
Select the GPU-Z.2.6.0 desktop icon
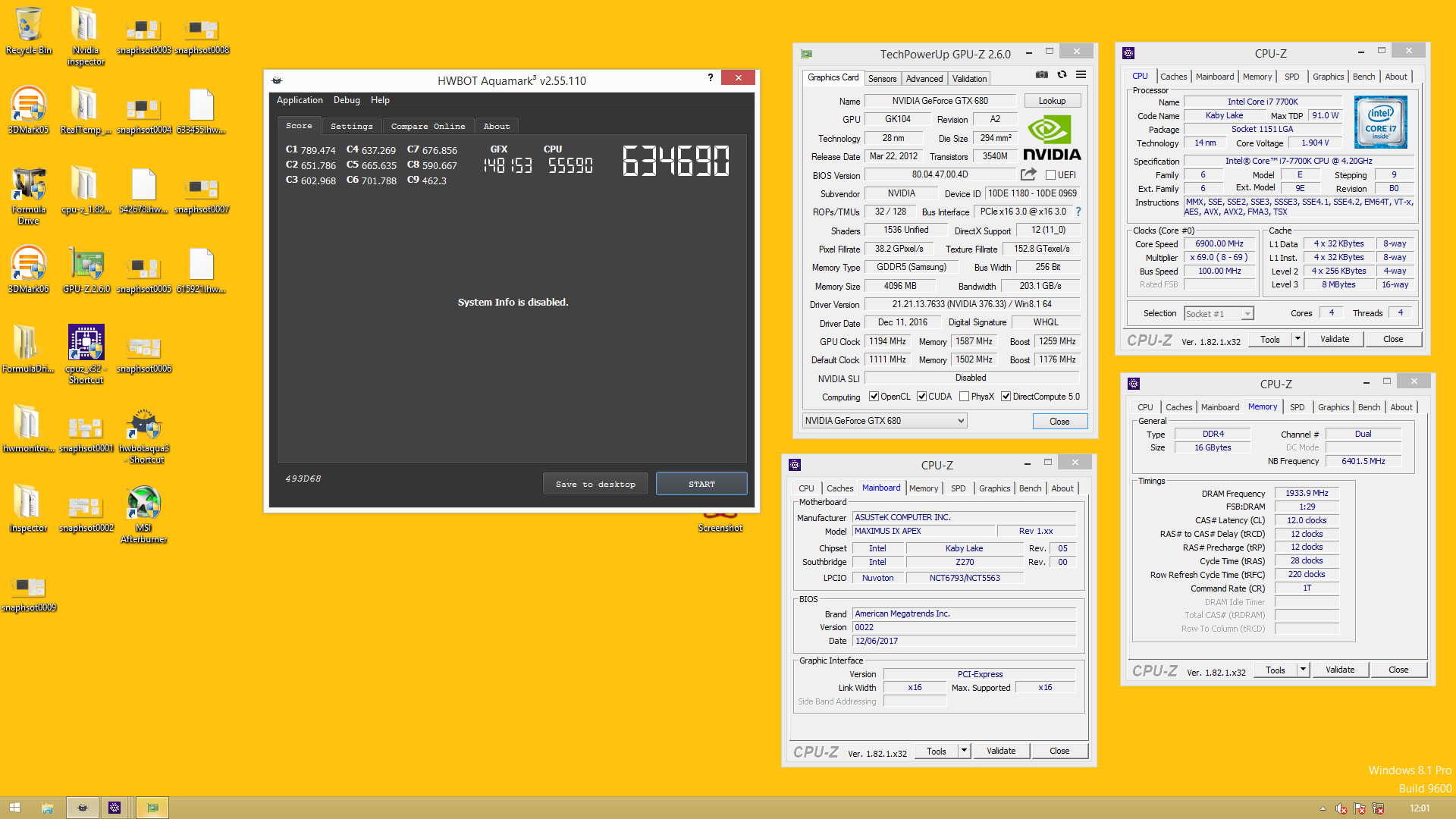coord(86,270)
